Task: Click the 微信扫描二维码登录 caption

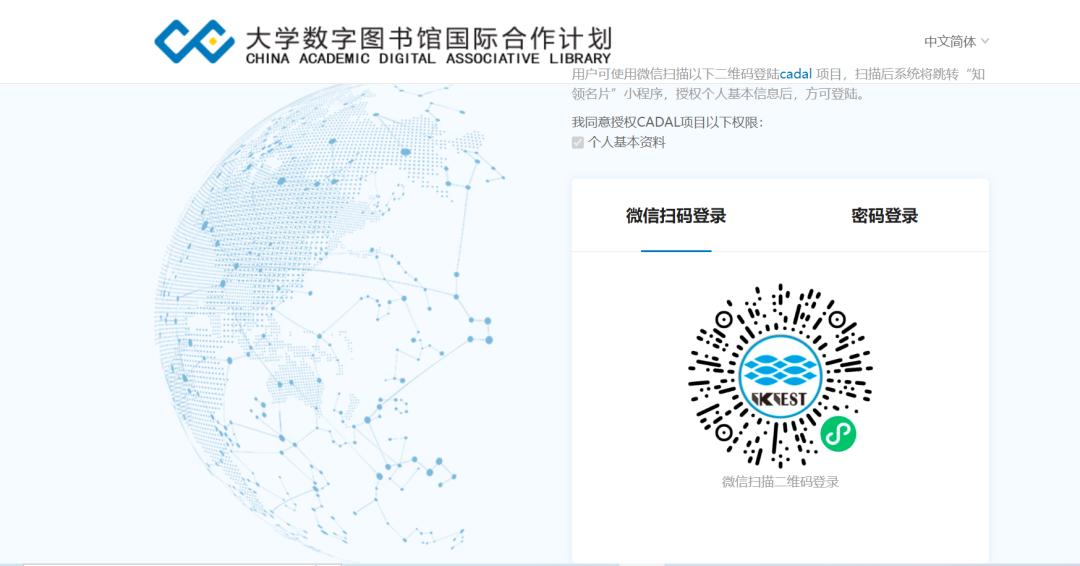Action: pos(780,482)
